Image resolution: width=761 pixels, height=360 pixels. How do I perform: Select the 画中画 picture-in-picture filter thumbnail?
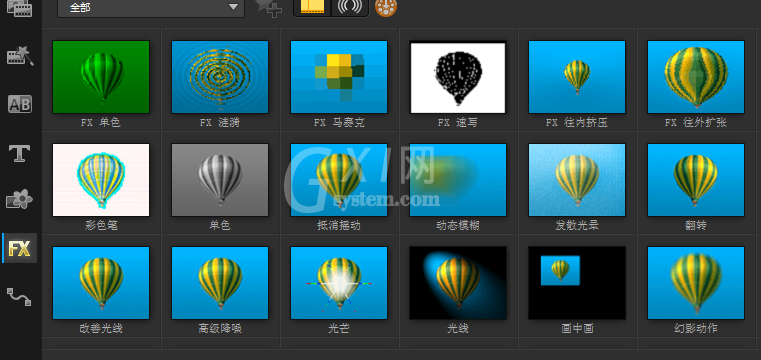pyautogui.click(x=577, y=283)
